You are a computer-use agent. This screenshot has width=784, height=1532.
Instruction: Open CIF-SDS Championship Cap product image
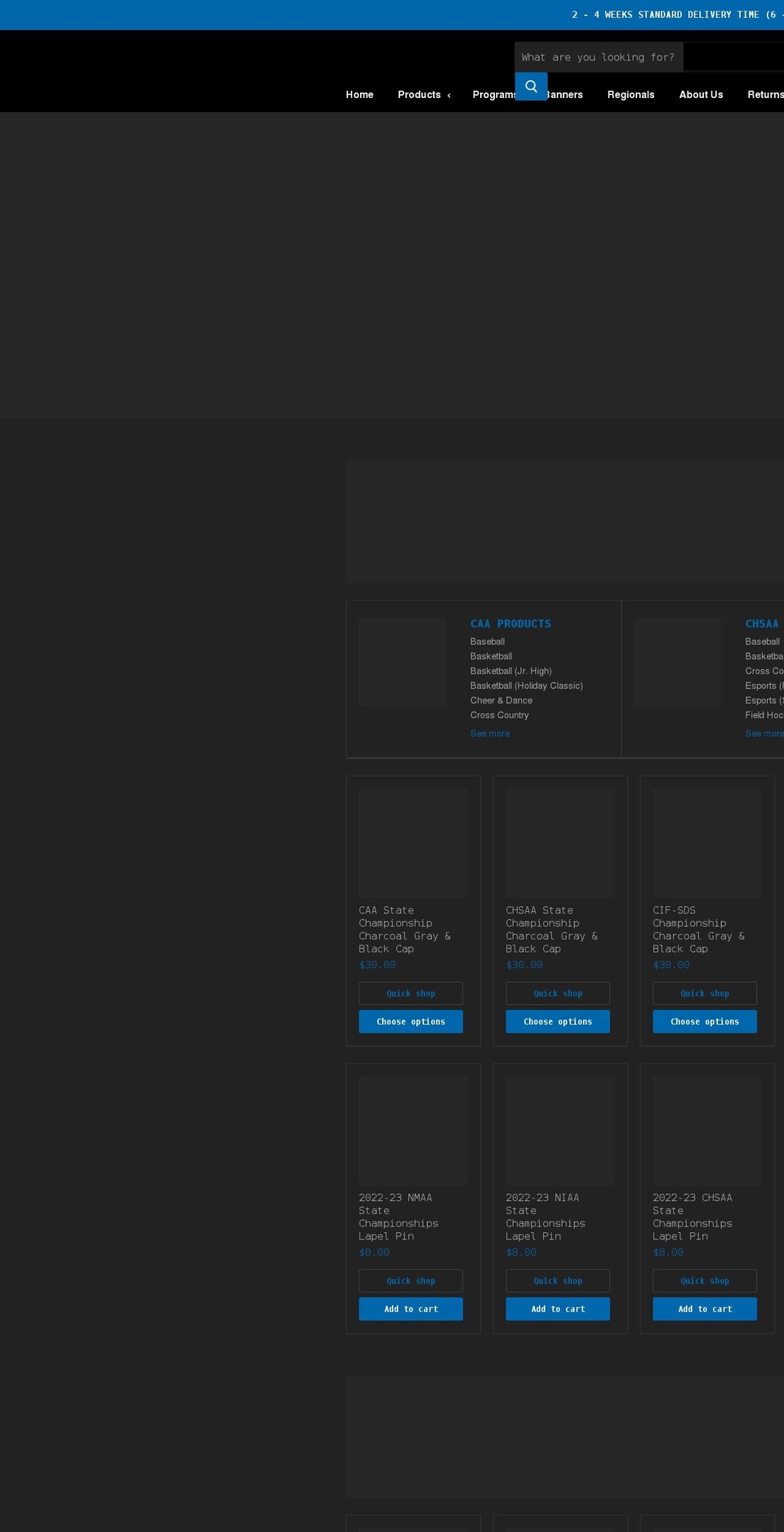[707, 843]
